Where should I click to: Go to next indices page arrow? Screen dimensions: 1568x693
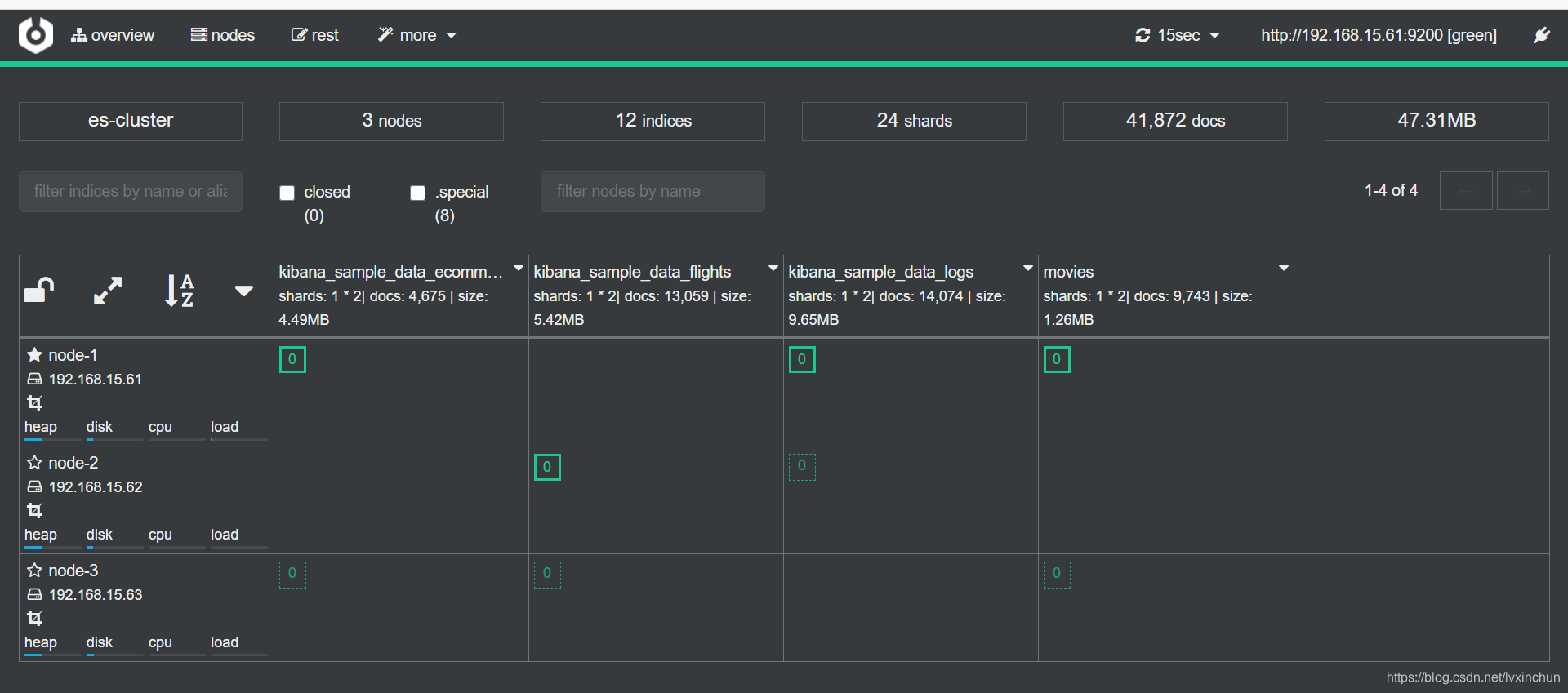click(x=1523, y=191)
